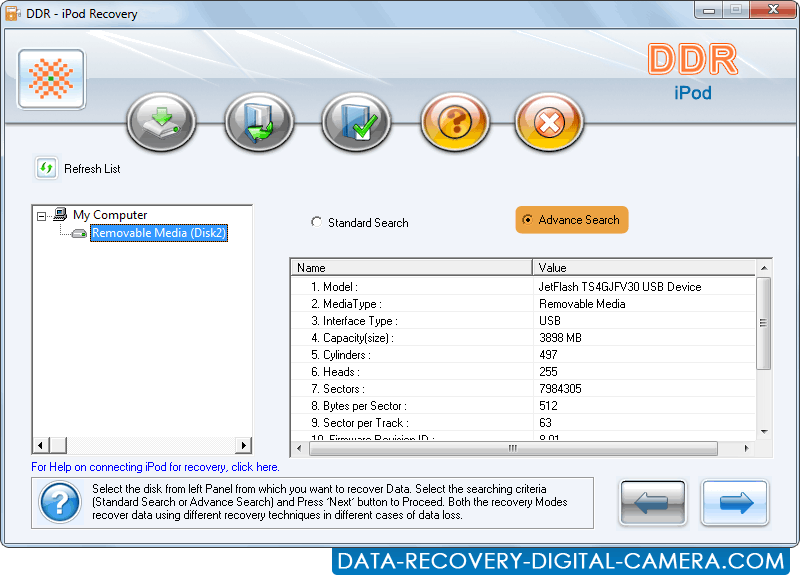The width and height of the screenshot is (800, 575).
Task: Click the '497' value cell
Action: click(644, 355)
